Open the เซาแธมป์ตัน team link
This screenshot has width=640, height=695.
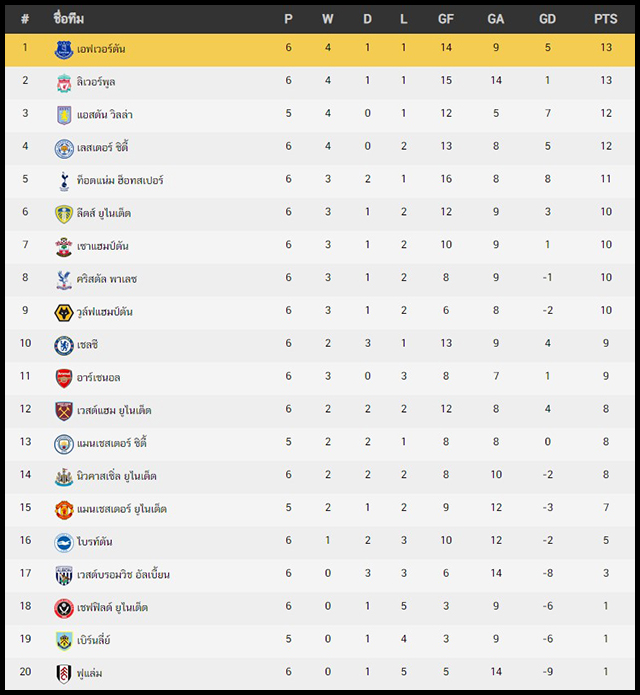coord(103,246)
